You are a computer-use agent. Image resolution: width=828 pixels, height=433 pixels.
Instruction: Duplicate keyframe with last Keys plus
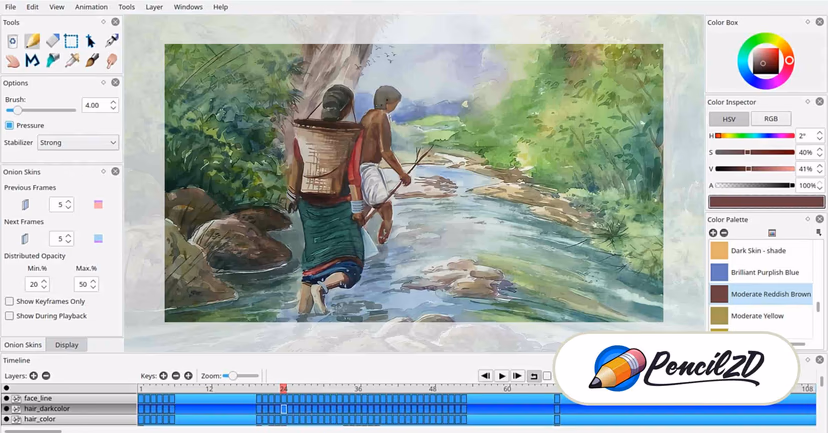(x=188, y=376)
